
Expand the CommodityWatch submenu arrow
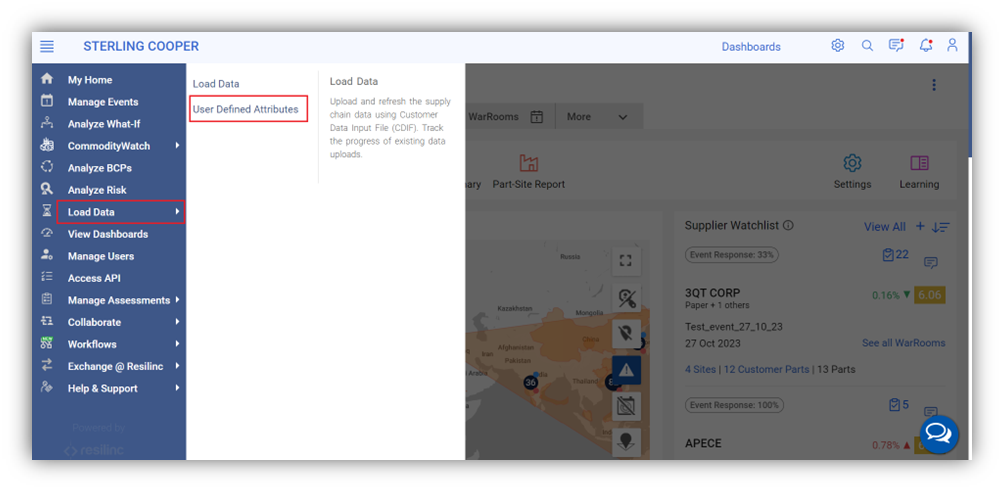pyautogui.click(x=177, y=145)
